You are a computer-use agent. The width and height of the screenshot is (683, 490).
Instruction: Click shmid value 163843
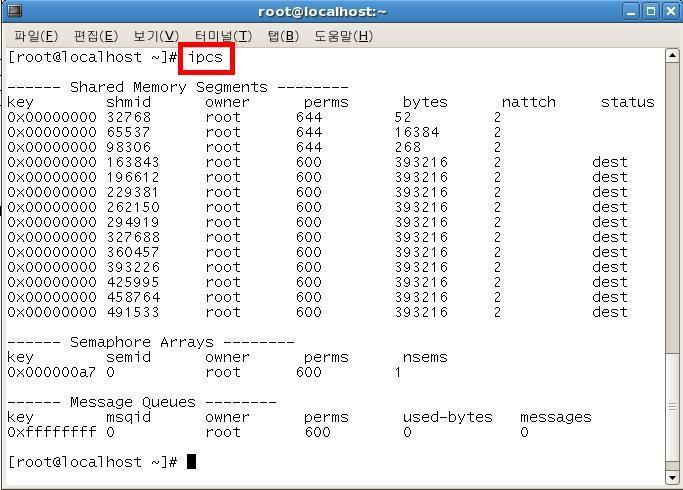133,162
